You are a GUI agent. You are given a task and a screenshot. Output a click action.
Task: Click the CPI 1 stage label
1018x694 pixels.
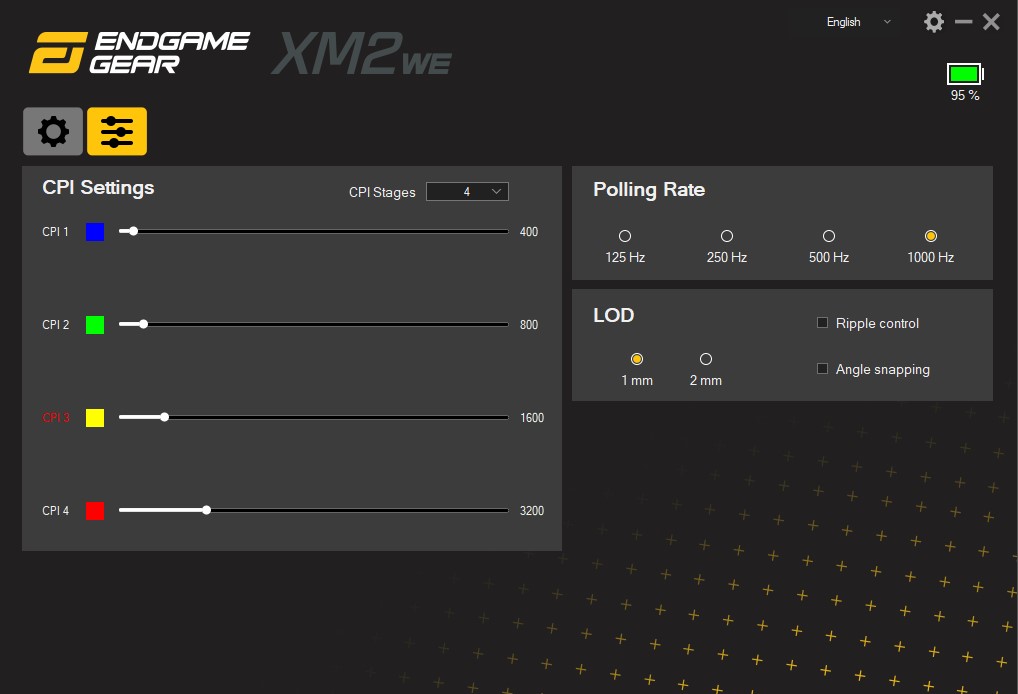56,232
